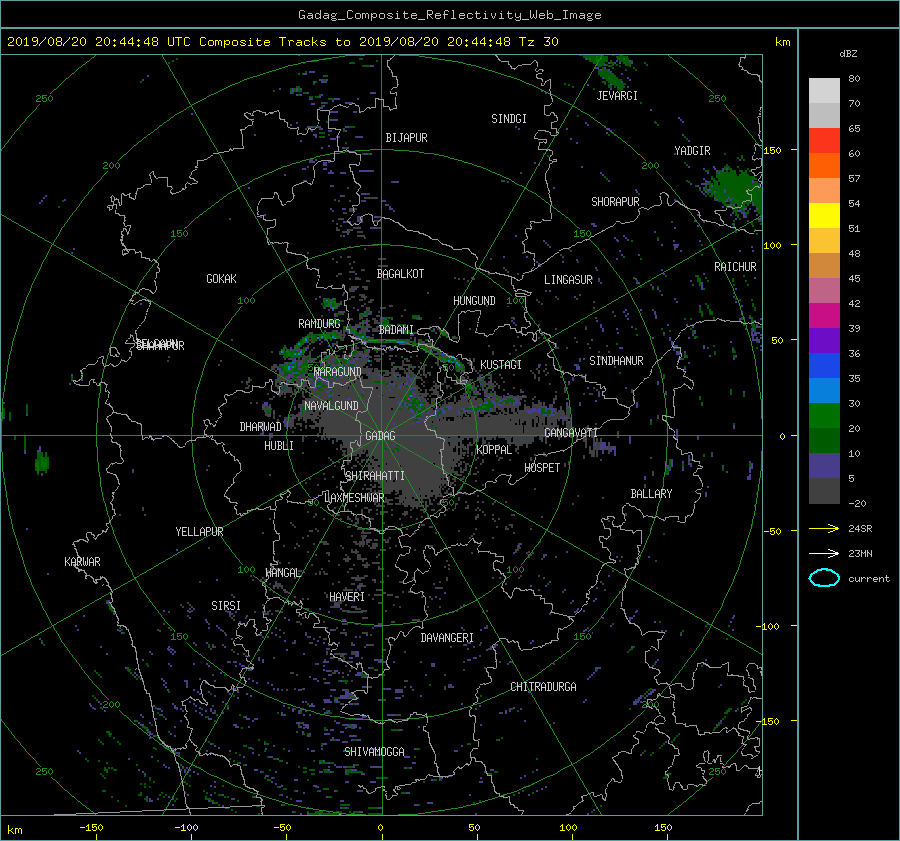
Task: Click the -150 bottom axis tick label
Action: (91, 827)
